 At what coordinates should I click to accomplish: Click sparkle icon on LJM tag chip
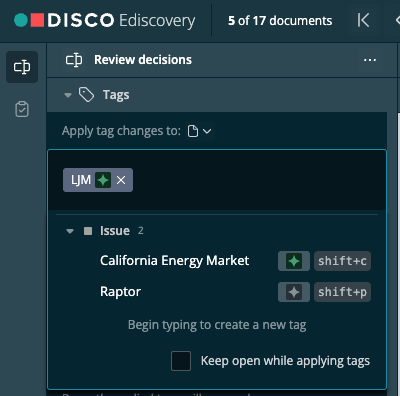(103, 180)
